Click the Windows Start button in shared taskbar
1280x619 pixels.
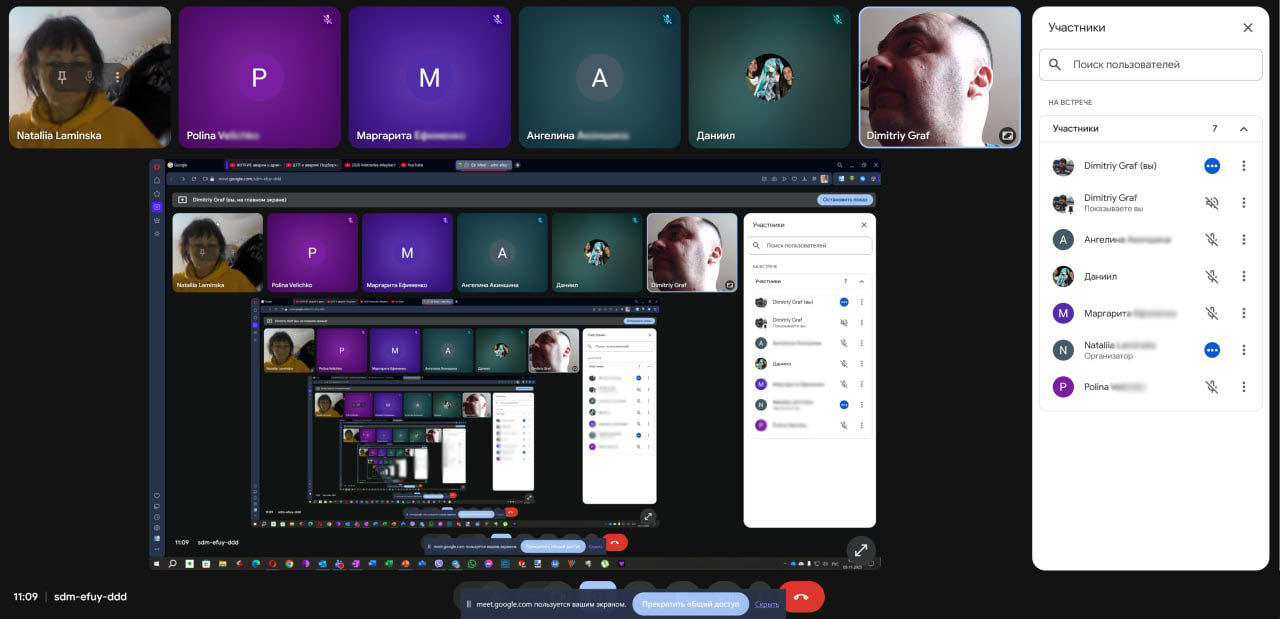click(157, 564)
